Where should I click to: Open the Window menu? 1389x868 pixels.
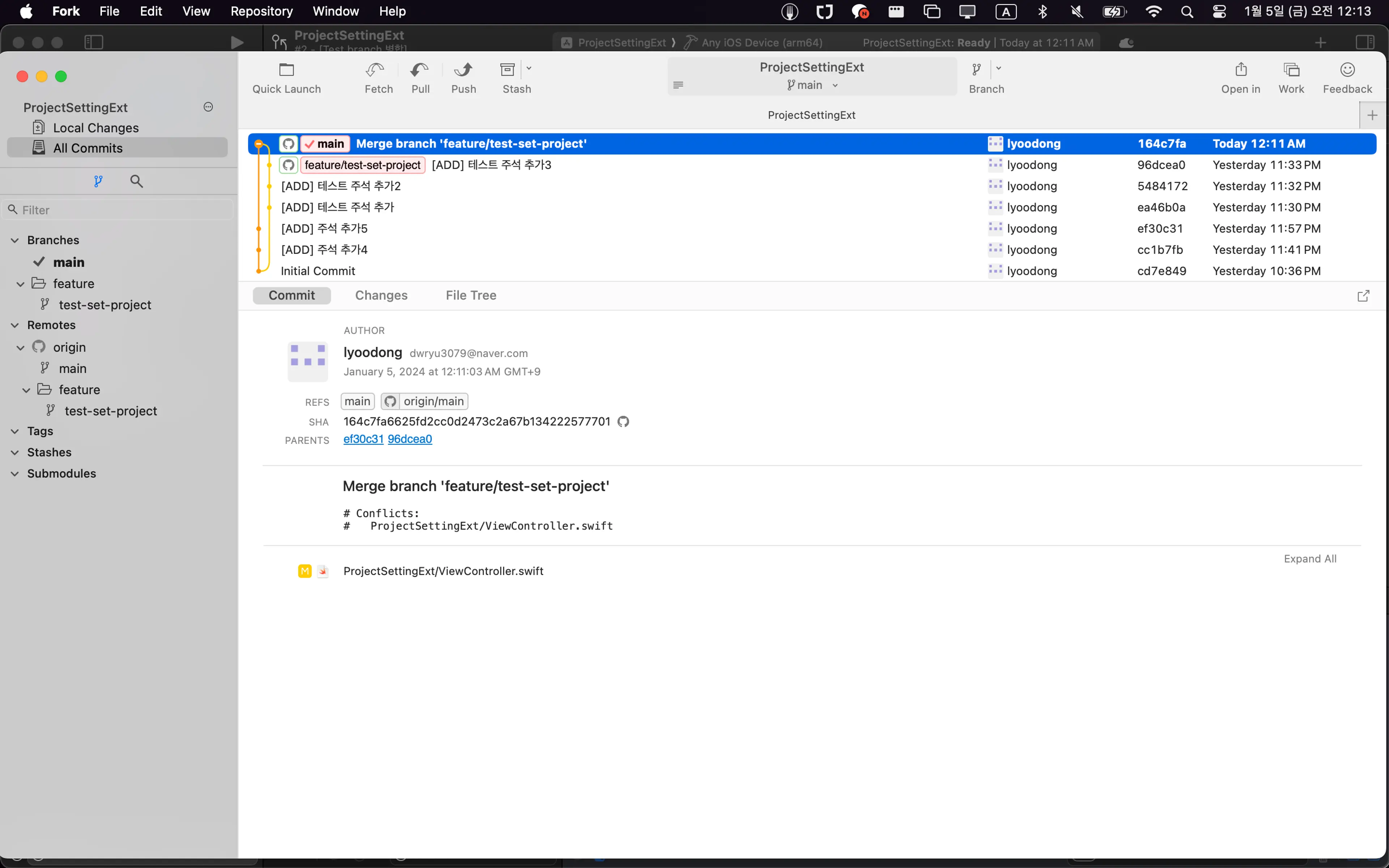336,11
